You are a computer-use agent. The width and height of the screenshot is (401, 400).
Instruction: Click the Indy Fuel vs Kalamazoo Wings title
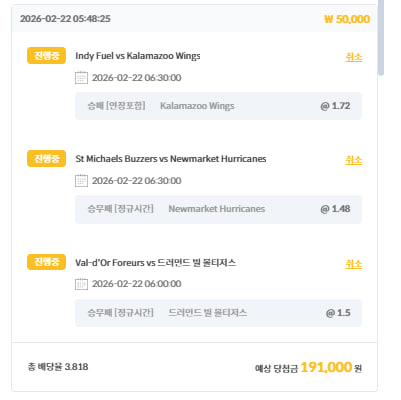(x=138, y=56)
